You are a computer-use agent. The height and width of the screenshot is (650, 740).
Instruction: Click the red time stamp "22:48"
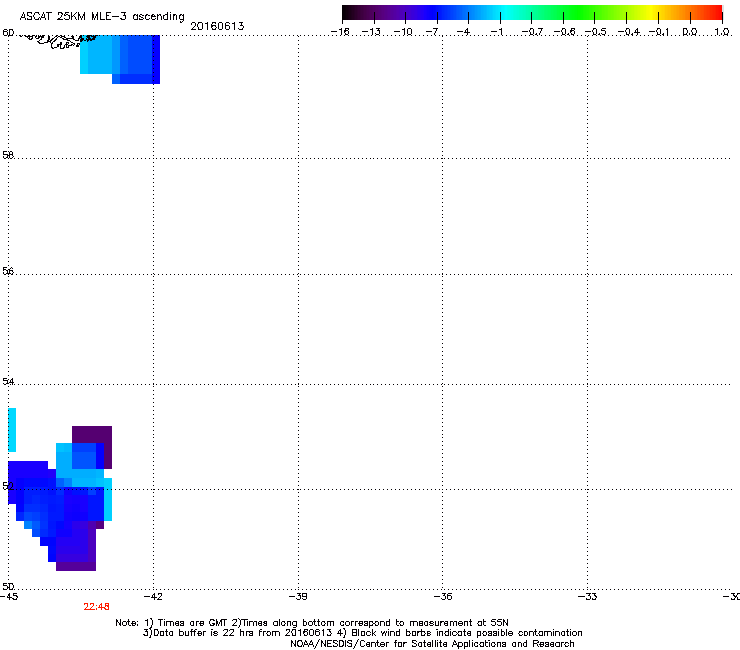(x=96, y=607)
